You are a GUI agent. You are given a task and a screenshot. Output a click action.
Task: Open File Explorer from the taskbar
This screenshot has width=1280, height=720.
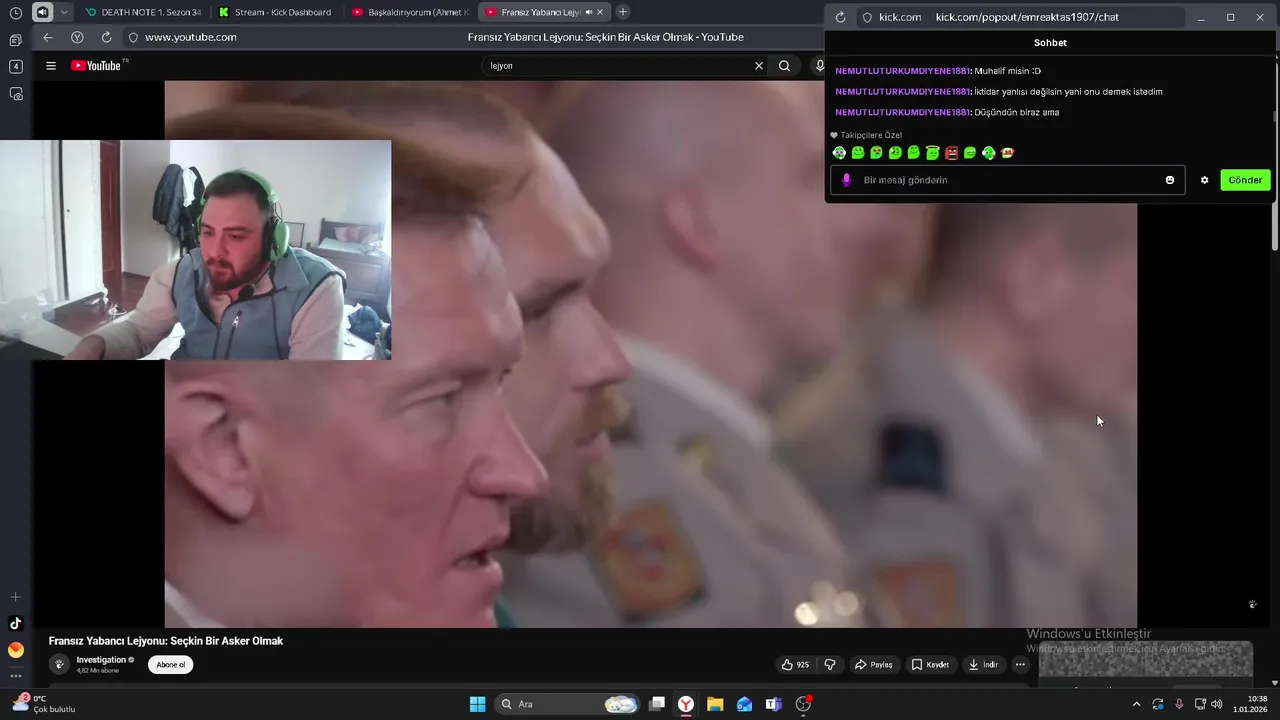click(715, 704)
